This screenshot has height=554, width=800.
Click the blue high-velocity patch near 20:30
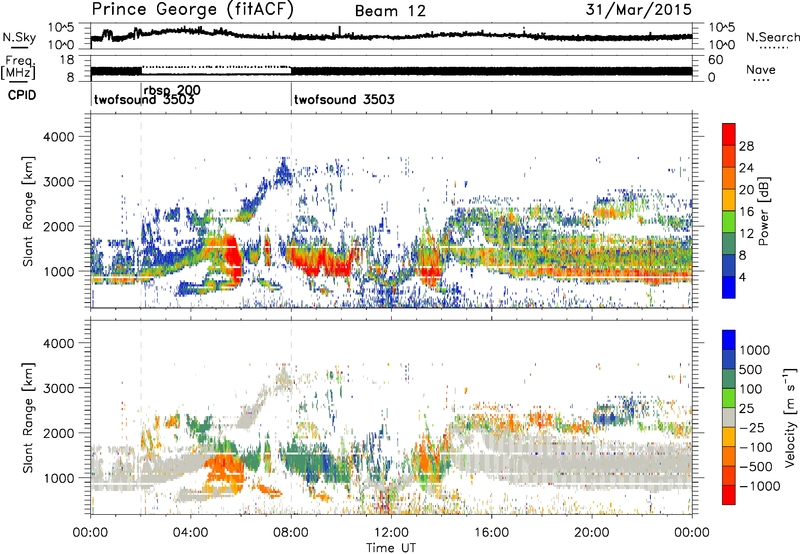pyautogui.click(x=605, y=418)
